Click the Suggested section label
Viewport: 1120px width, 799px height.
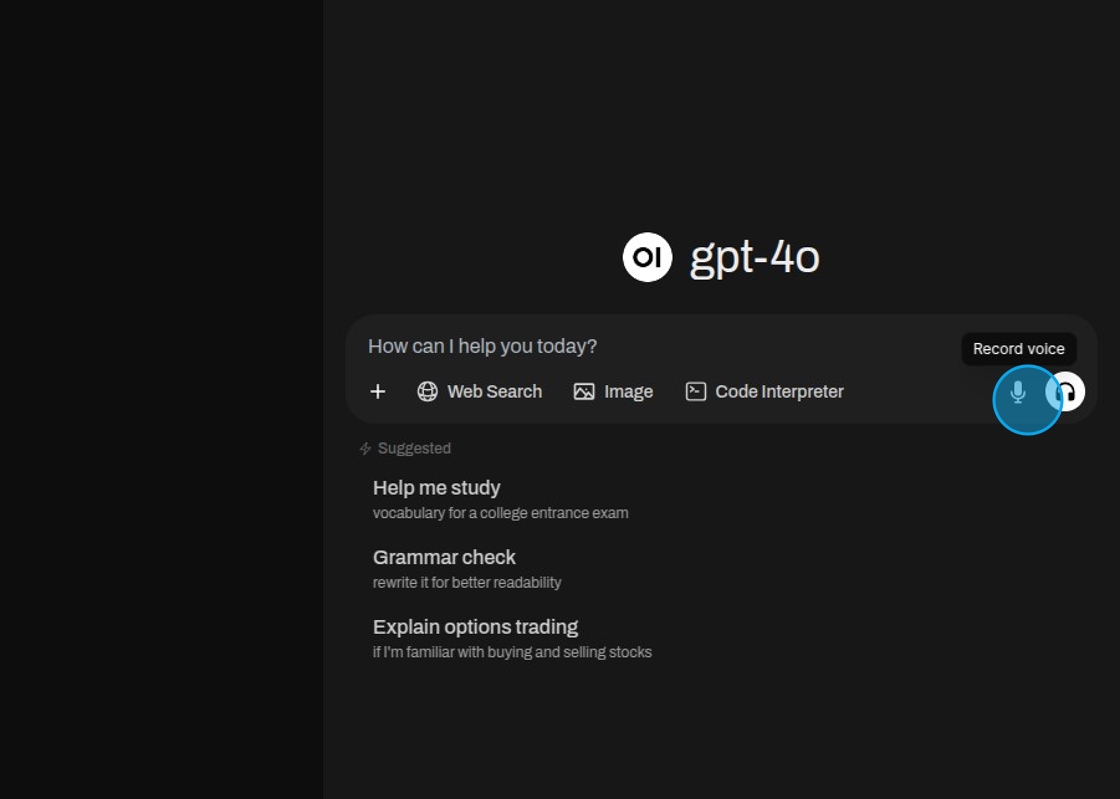click(414, 449)
